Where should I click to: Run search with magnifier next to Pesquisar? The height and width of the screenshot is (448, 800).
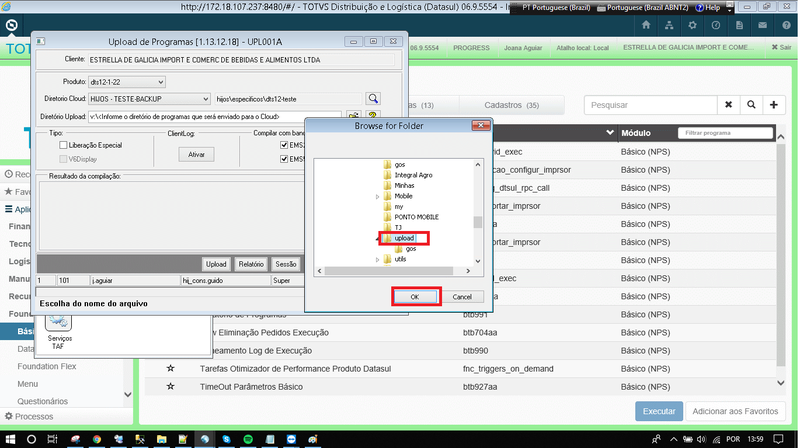[x=751, y=105]
